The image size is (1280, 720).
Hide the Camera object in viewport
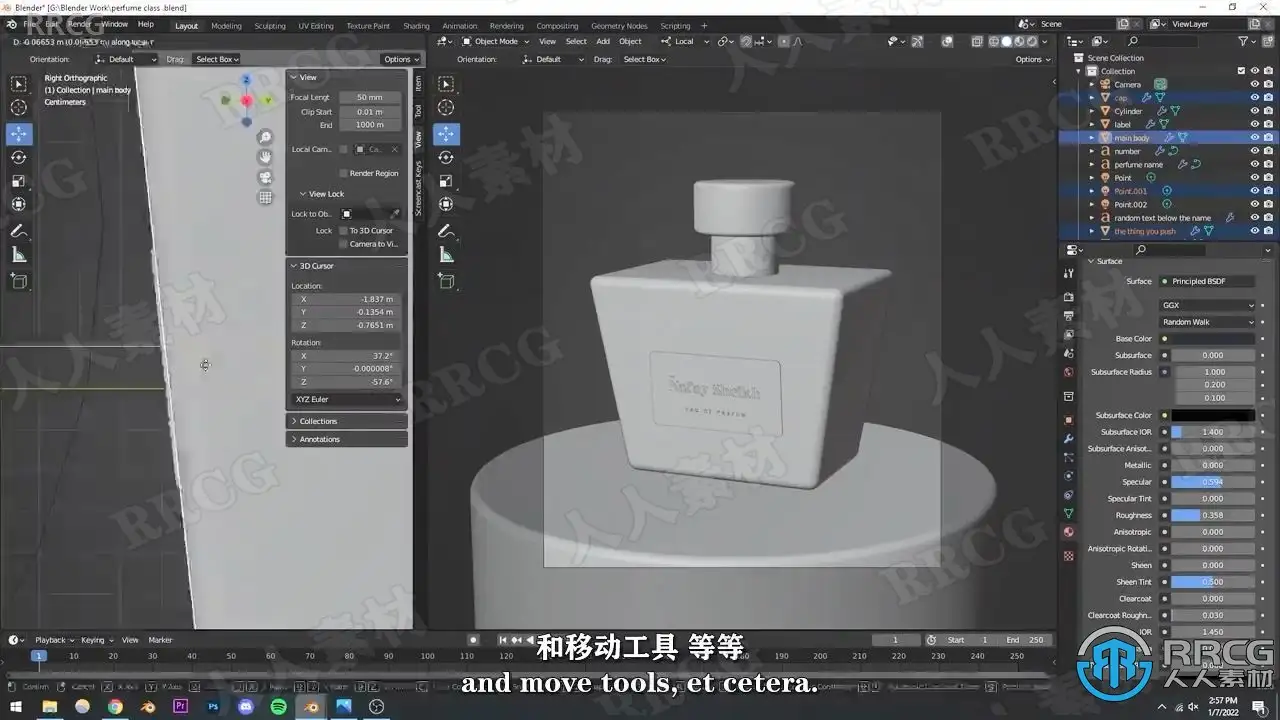tap(1254, 84)
